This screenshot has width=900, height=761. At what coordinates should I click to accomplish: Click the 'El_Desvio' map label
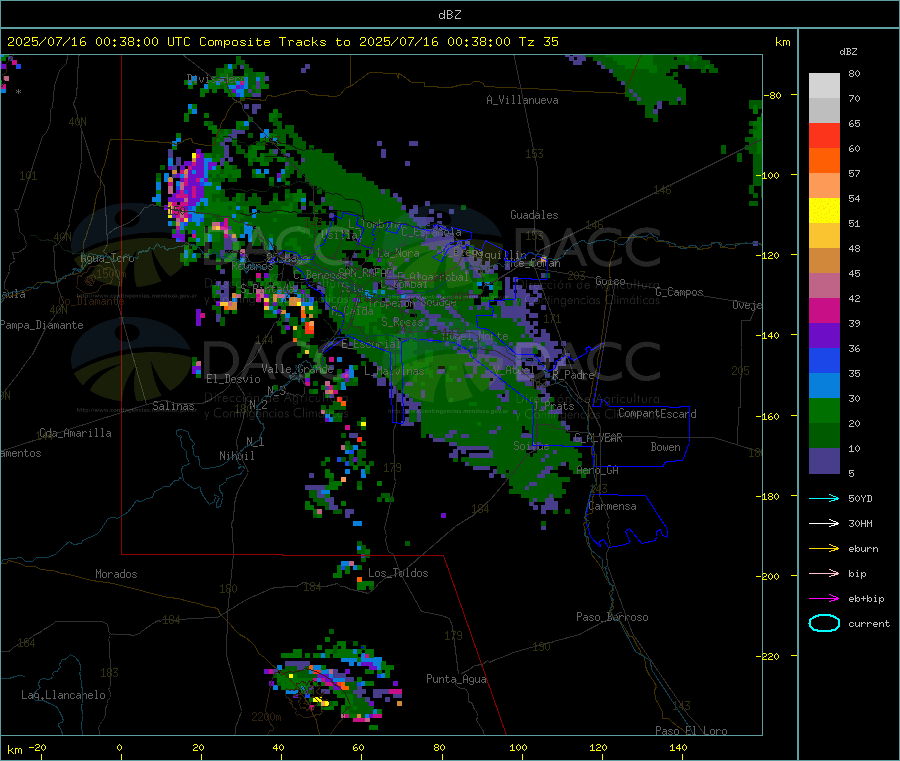[233, 379]
